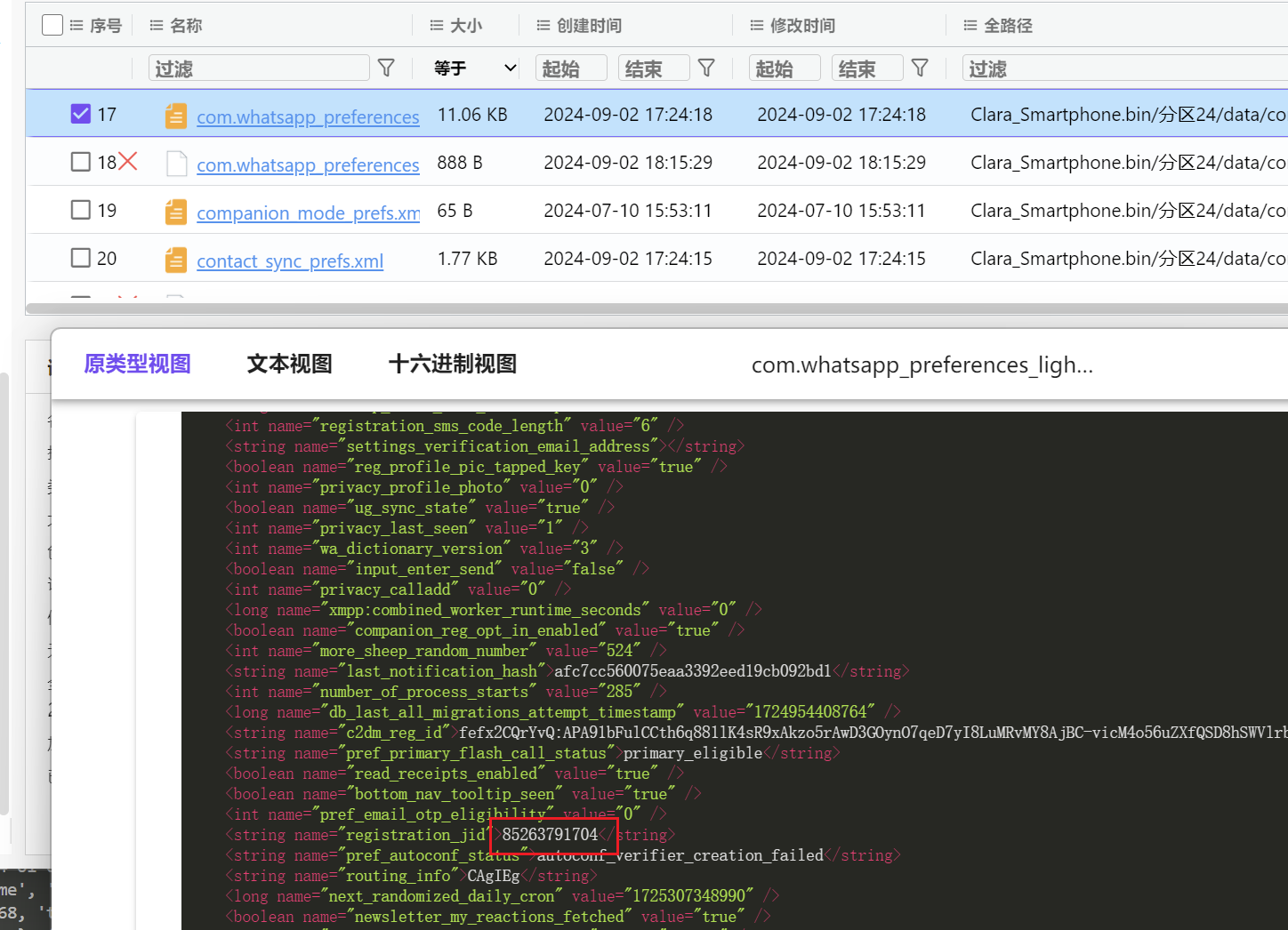Open the companion_mode_prefs.xml file link
This screenshot has height=930, width=1288.
[x=308, y=212]
